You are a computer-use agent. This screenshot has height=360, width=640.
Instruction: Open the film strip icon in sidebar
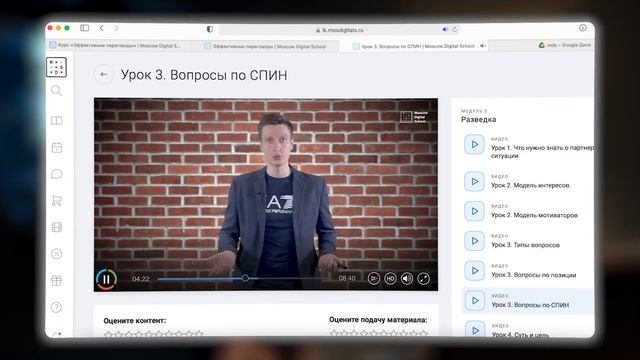57,227
